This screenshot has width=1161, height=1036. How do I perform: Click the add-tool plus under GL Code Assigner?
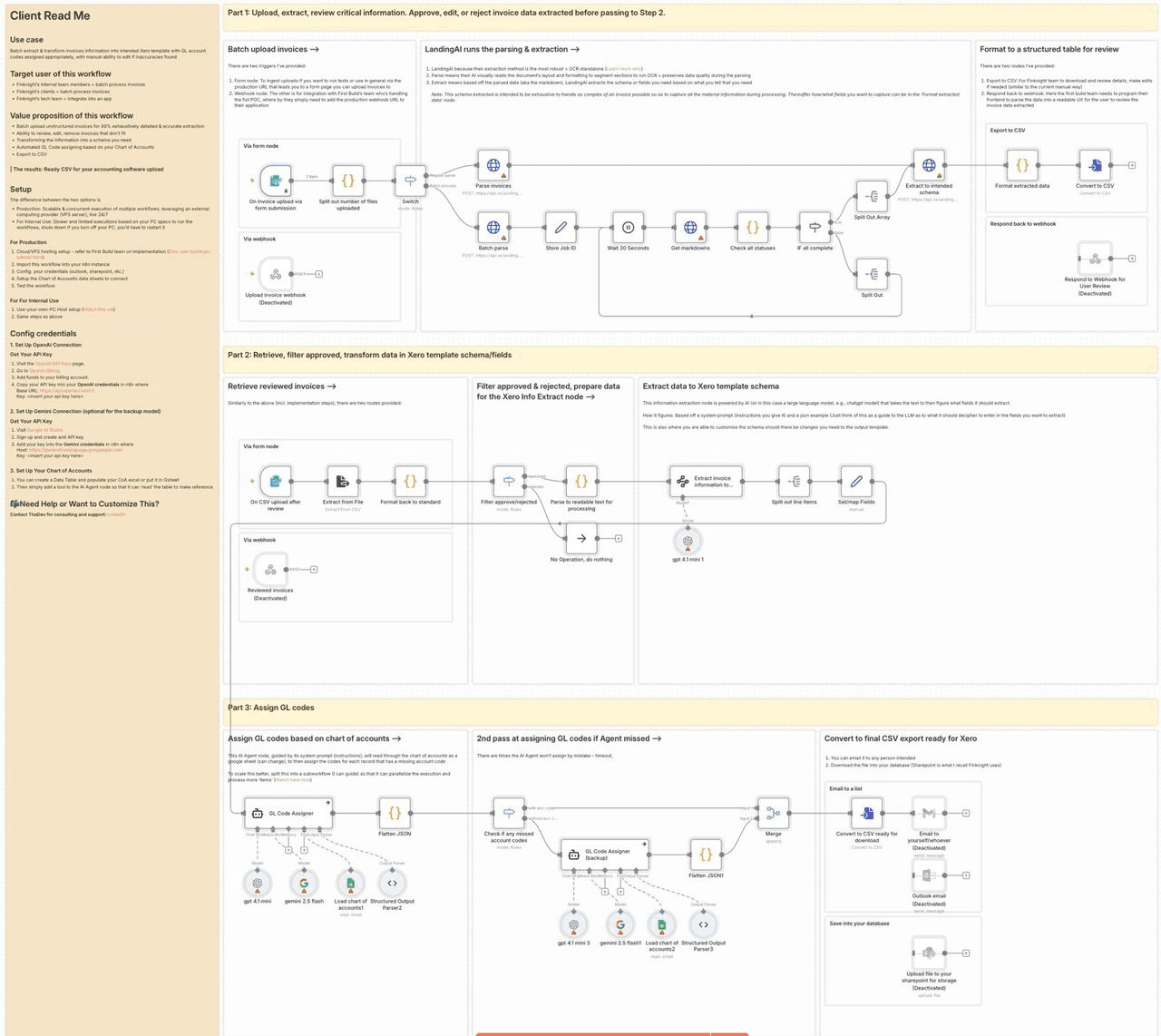click(x=288, y=850)
